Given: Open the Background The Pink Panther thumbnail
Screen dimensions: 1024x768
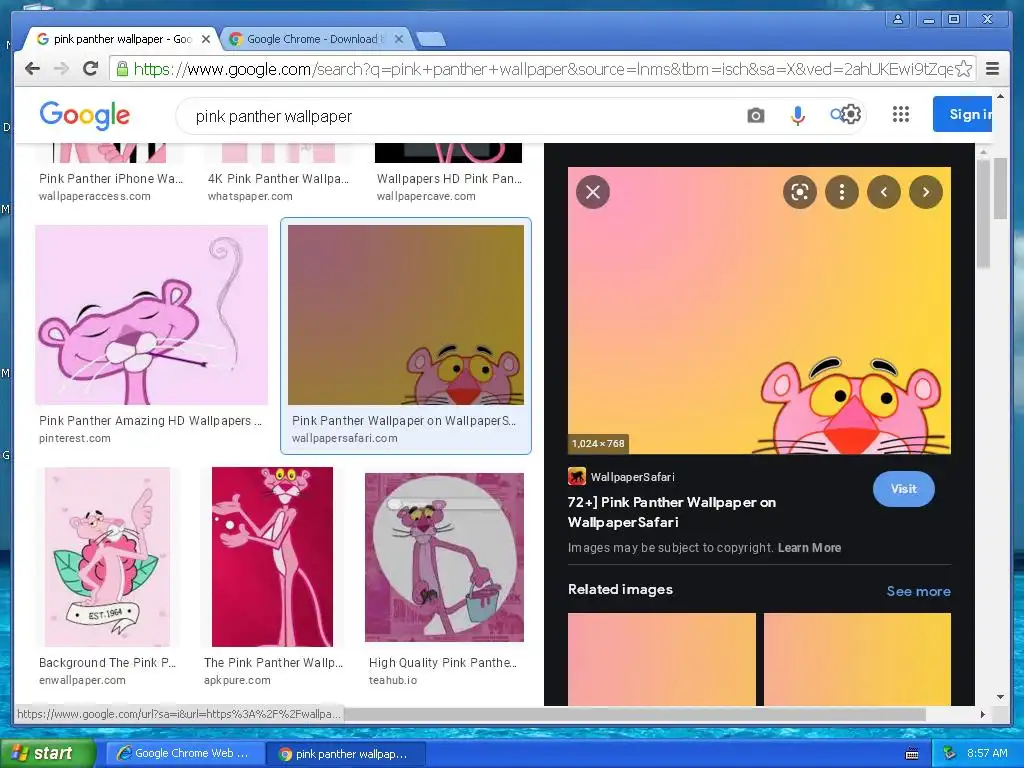Looking at the screenshot, I should click(x=108, y=556).
